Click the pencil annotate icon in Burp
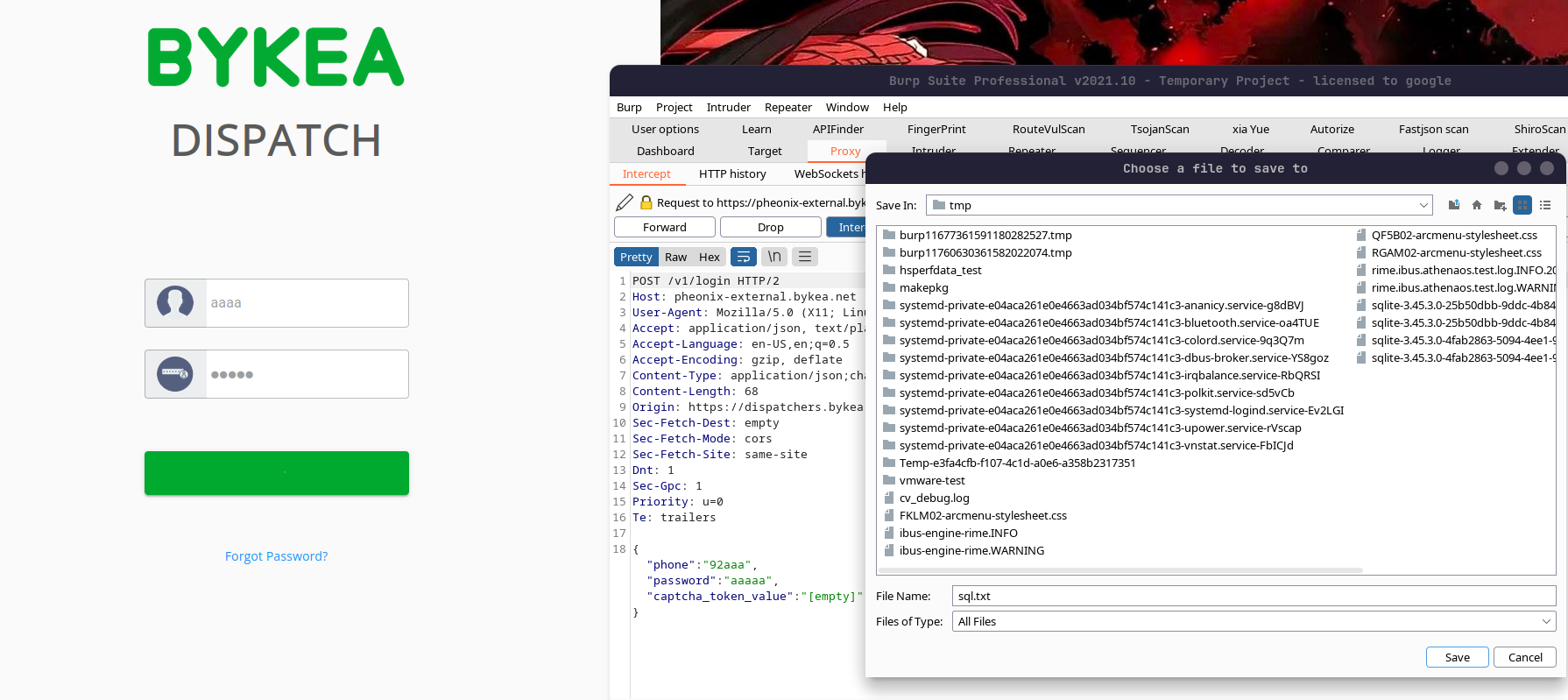The width and height of the screenshot is (1568, 700). tap(625, 202)
